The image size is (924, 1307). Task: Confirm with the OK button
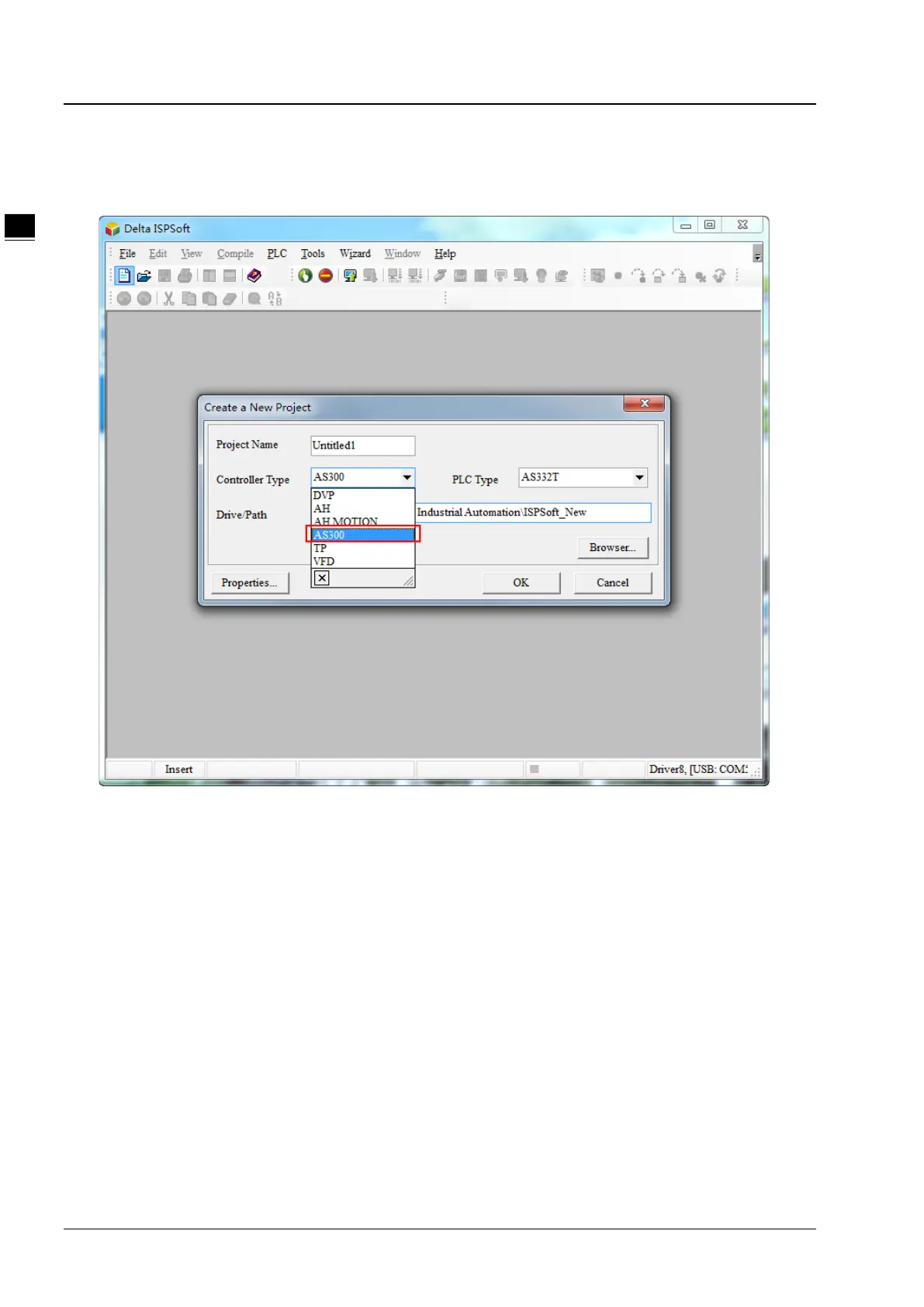521,583
